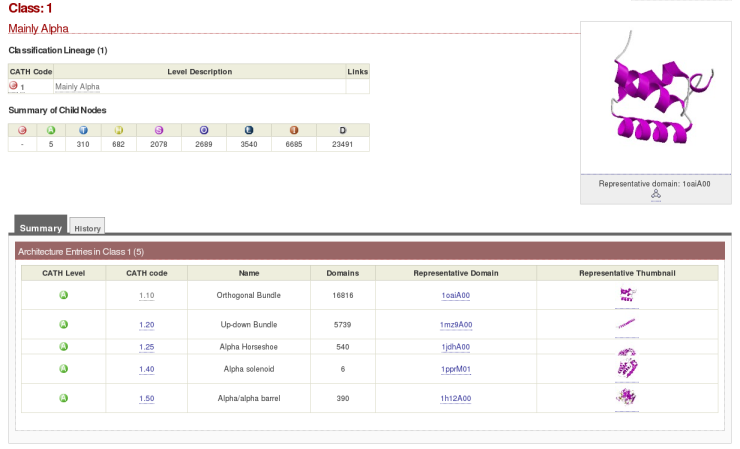The image size is (740, 449).
Task: Select the Summary tab
Action: click(x=41, y=228)
